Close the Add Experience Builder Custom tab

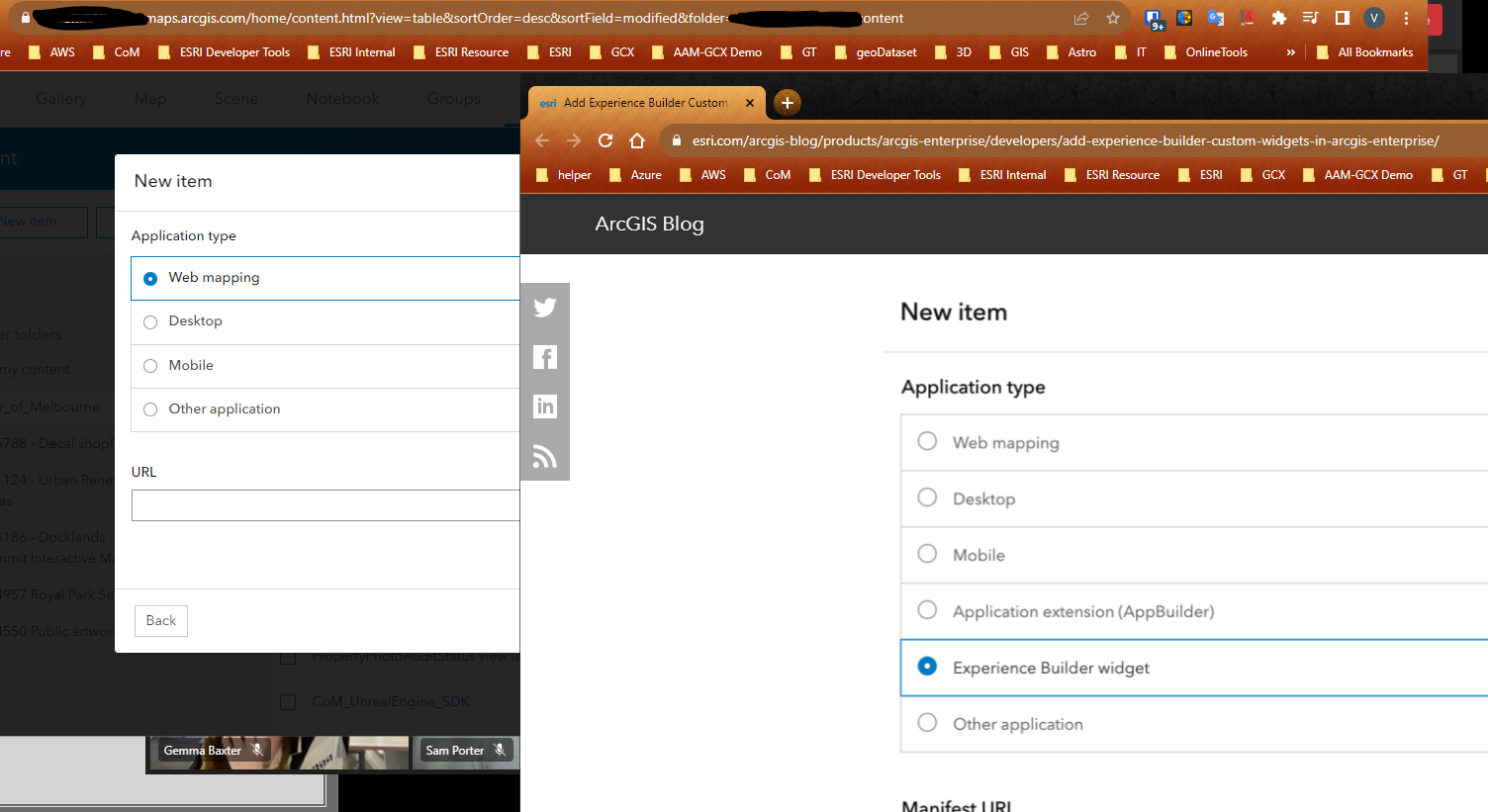pos(750,103)
